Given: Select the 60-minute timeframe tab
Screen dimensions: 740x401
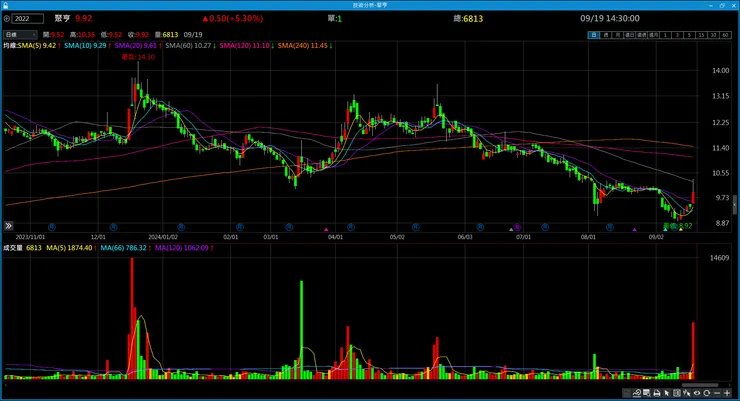Looking at the screenshot, I should pyautogui.click(x=725, y=35).
